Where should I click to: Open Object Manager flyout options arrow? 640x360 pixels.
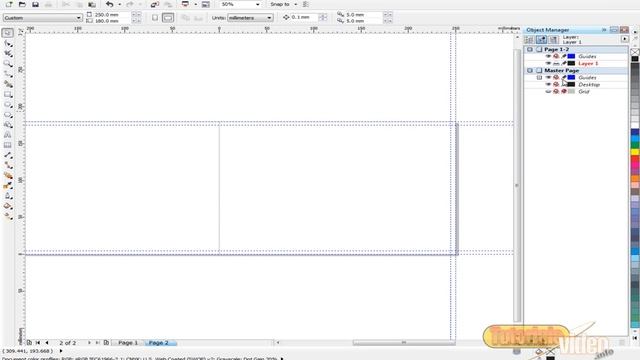tap(625, 39)
